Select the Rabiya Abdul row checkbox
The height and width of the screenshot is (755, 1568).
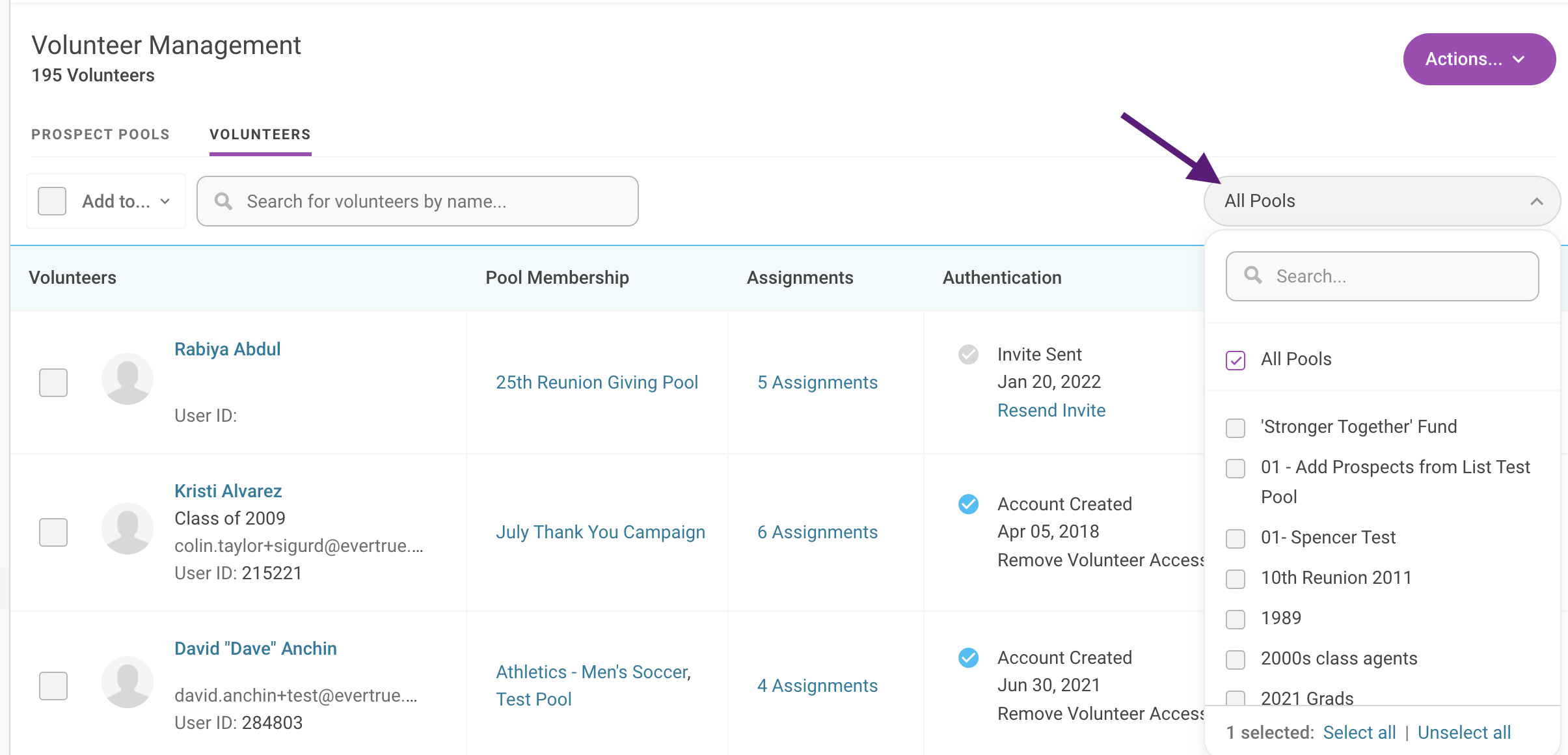[x=53, y=383]
